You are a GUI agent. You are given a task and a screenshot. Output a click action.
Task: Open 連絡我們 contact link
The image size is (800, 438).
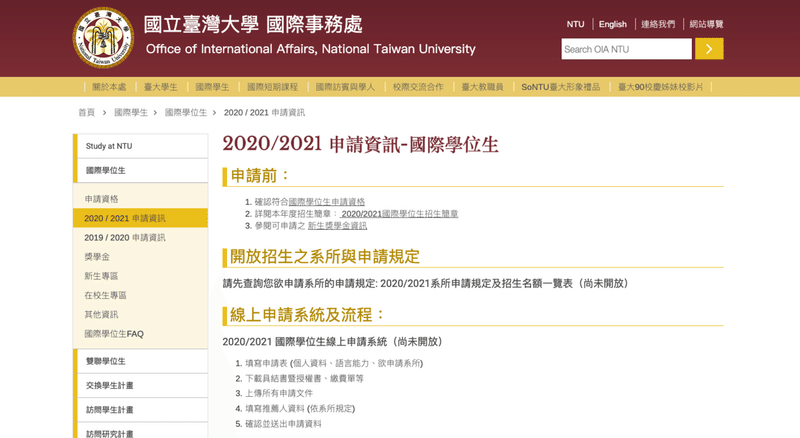click(x=658, y=24)
